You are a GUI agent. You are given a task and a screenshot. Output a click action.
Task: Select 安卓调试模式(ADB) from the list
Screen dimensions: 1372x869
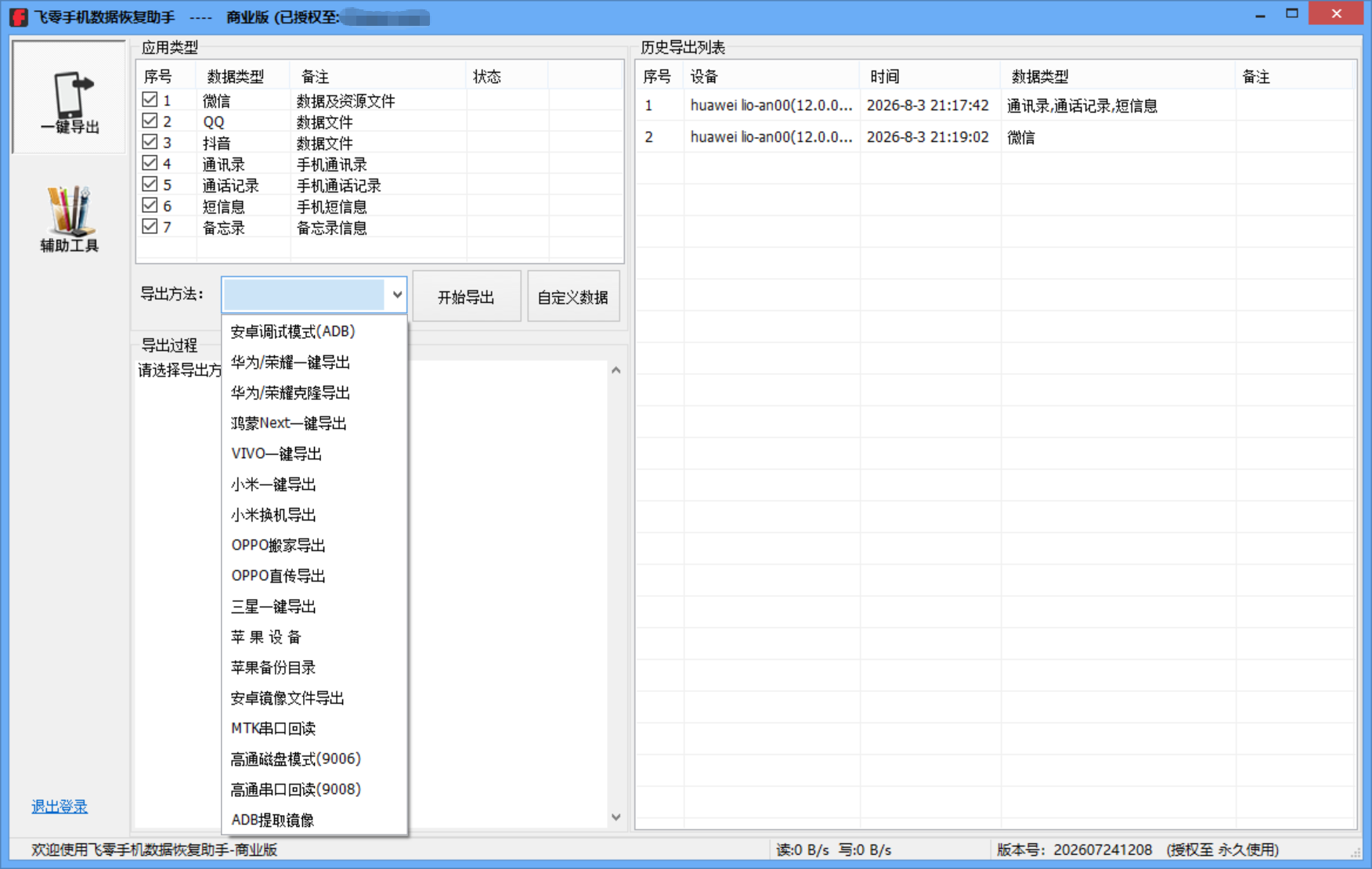click(x=314, y=331)
